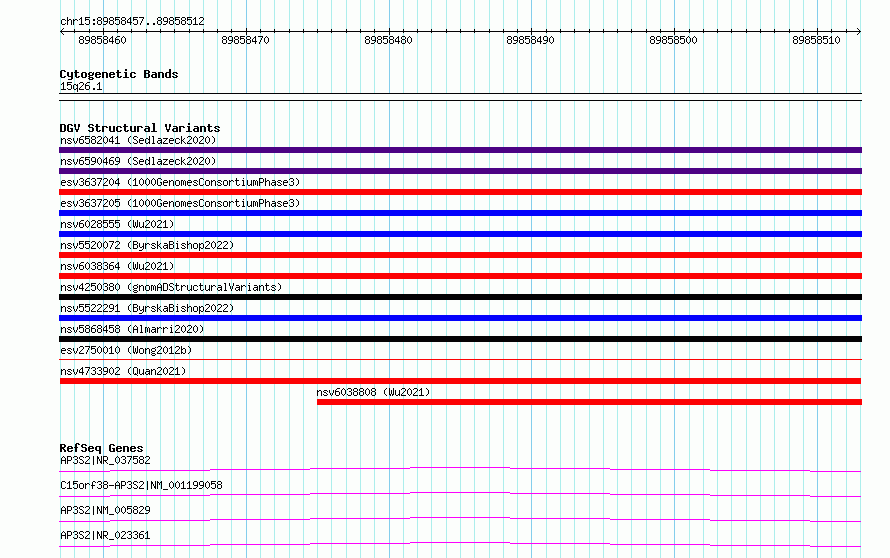Click the black cytogenetic band 15q26.1 bar

pos(460,97)
